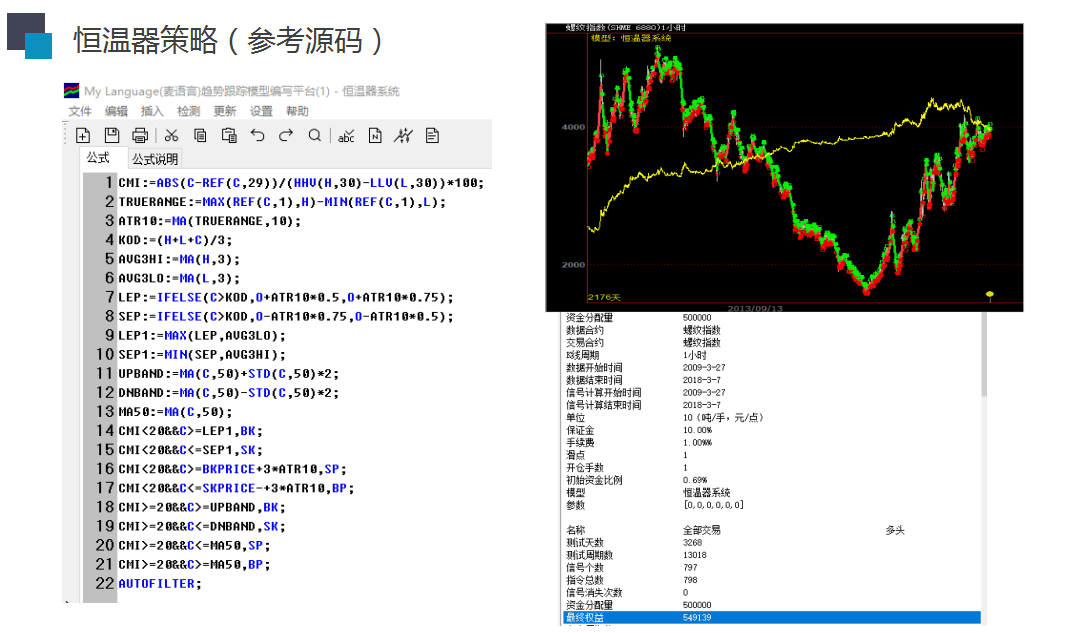Viewport: 1081px width, 633px height.
Task: Click the K线周期 1小时 row
Action: [636, 355]
